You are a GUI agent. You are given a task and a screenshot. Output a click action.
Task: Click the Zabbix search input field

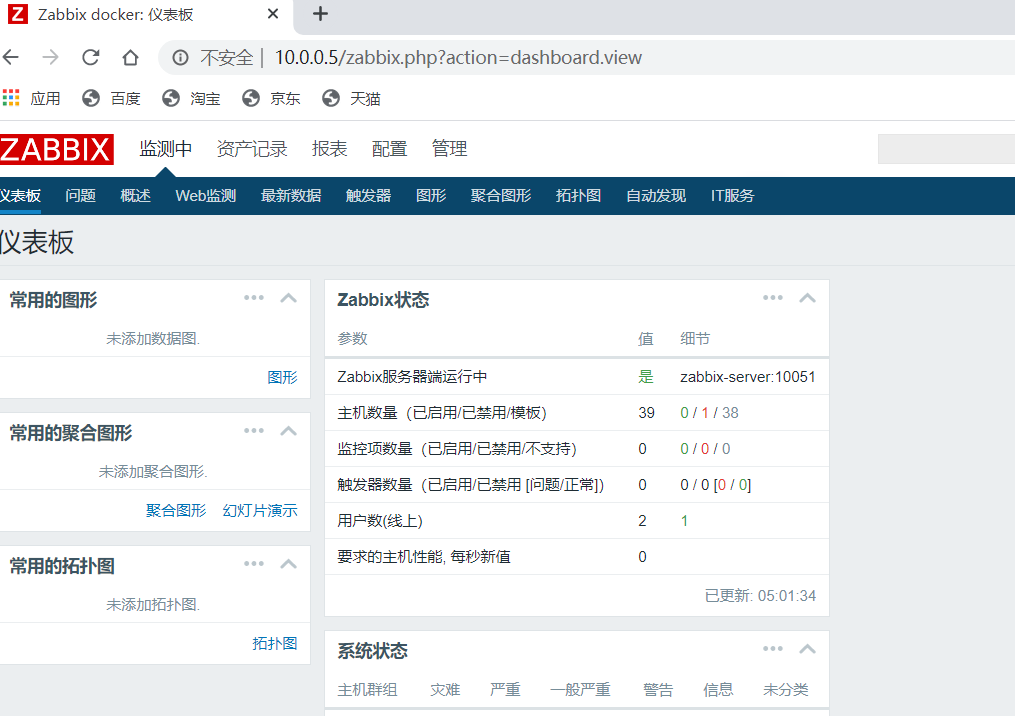(x=946, y=150)
